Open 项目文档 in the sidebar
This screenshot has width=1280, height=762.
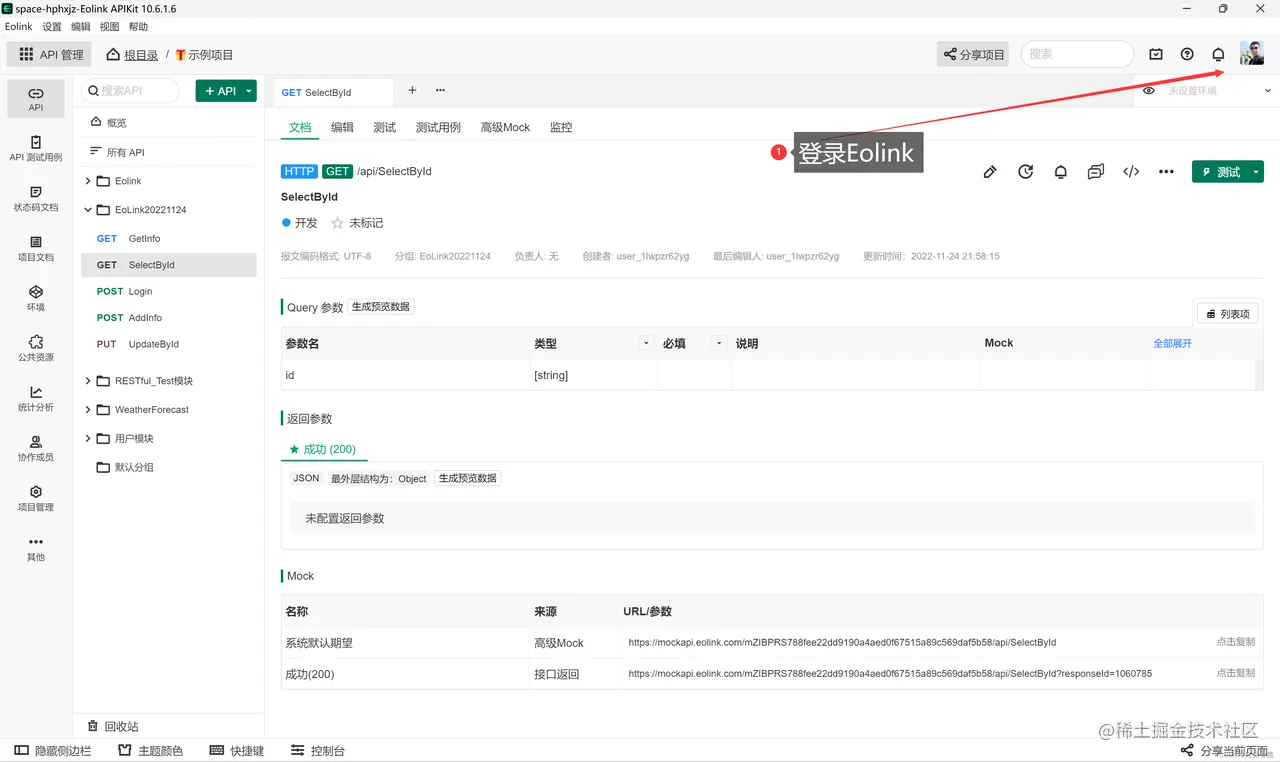point(36,248)
